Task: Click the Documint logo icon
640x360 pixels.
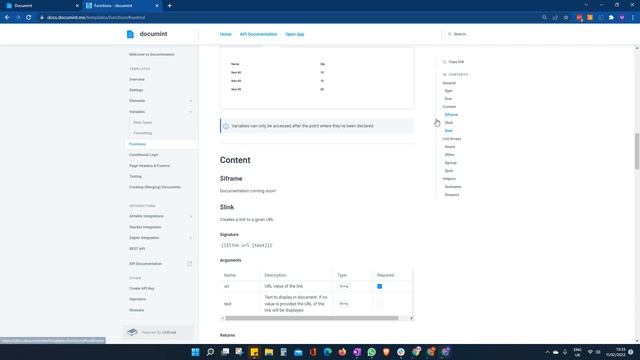Action: 130,34
